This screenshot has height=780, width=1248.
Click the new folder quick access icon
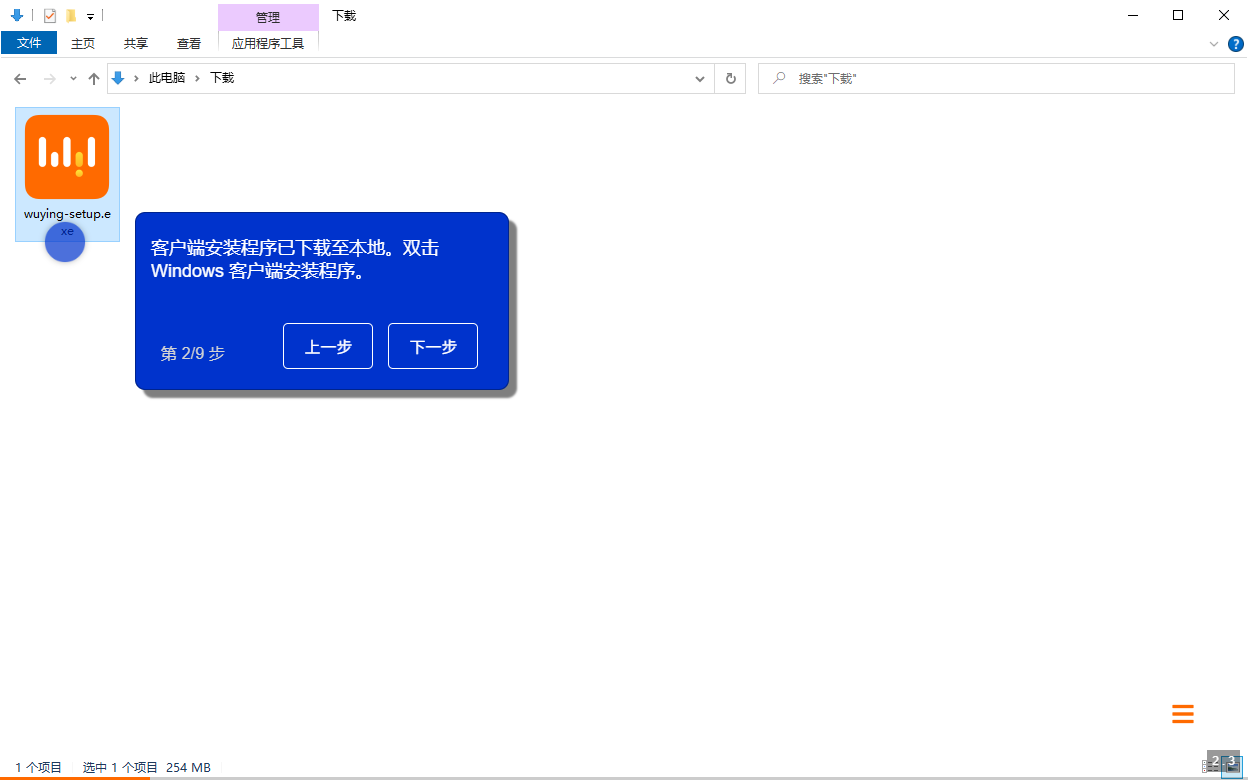click(71, 16)
